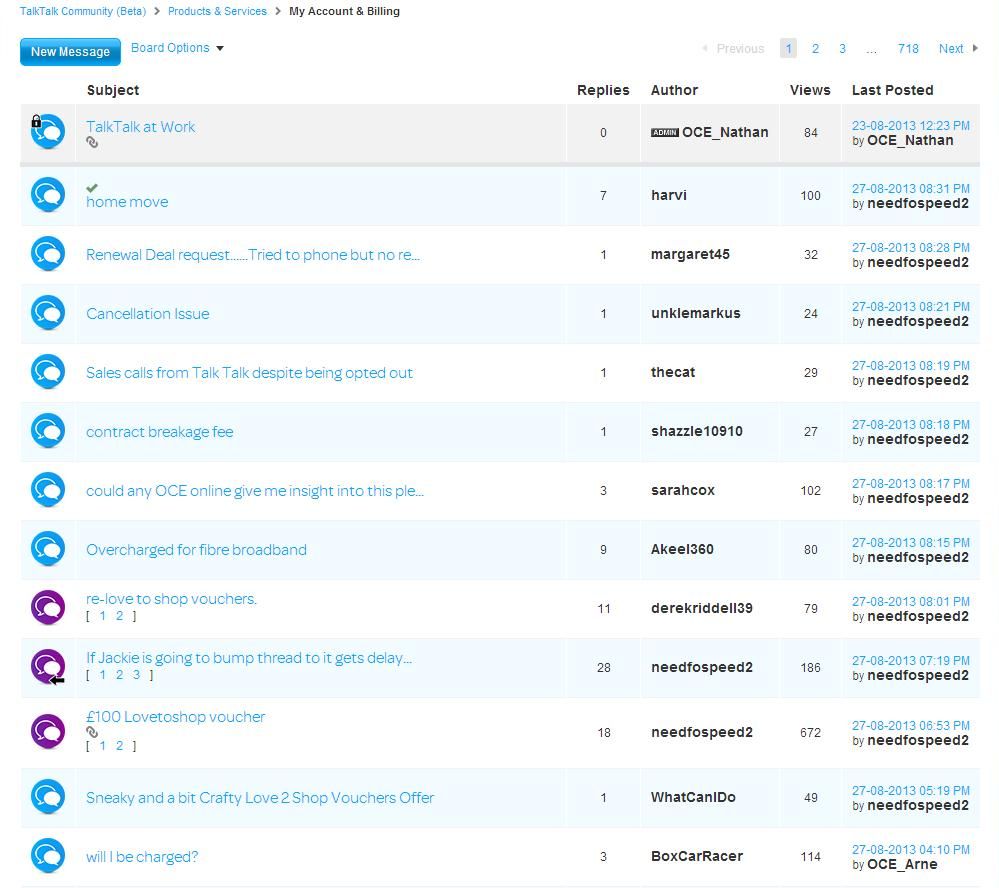View author profile thecat
999x888 pixels.
[673, 372]
